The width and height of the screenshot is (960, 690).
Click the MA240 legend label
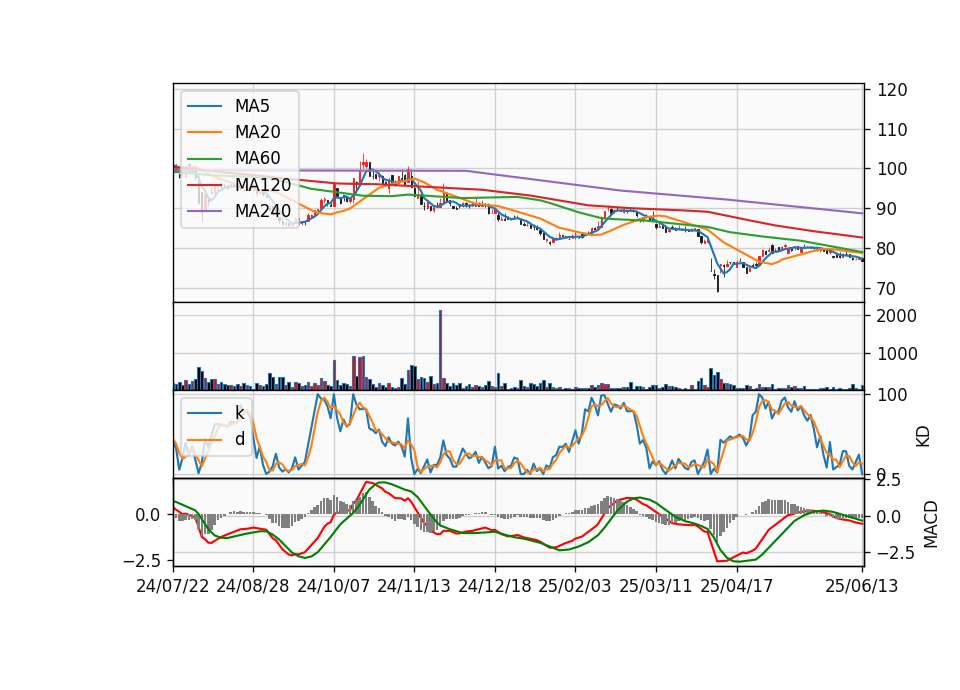point(263,211)
